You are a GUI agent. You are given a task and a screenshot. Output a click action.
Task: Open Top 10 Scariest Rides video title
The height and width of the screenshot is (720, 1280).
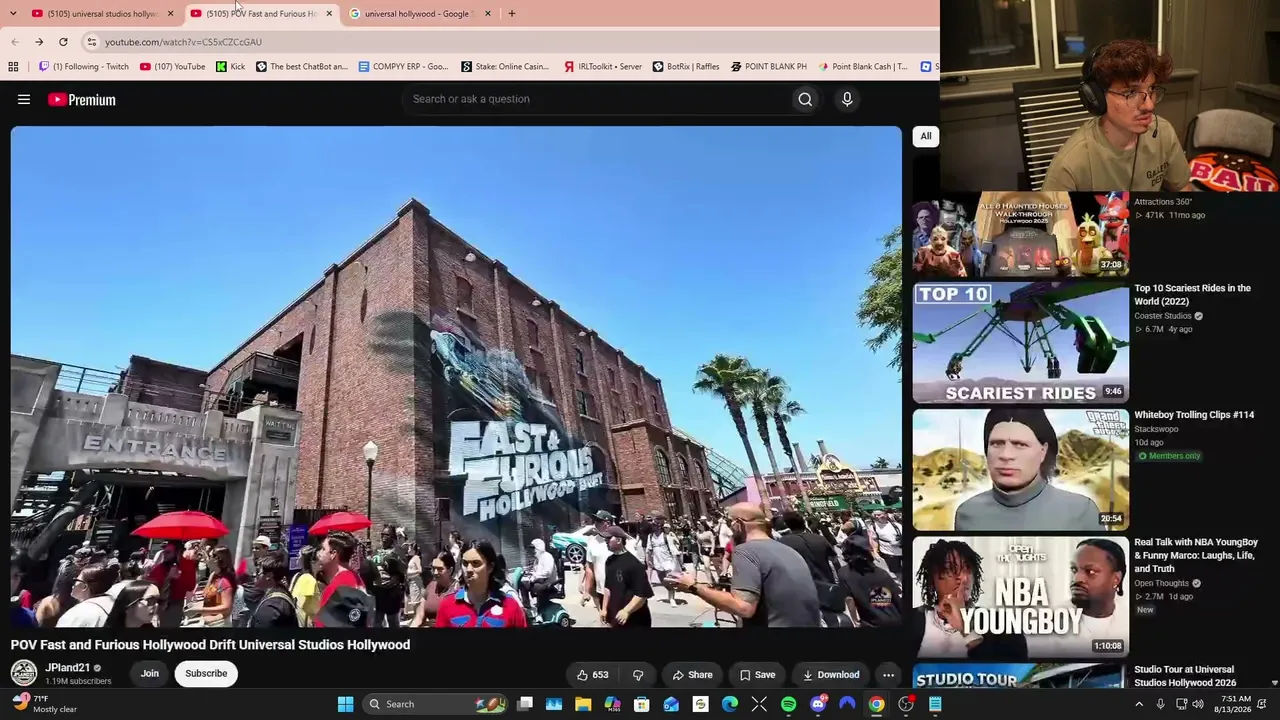pos(1193,294)
